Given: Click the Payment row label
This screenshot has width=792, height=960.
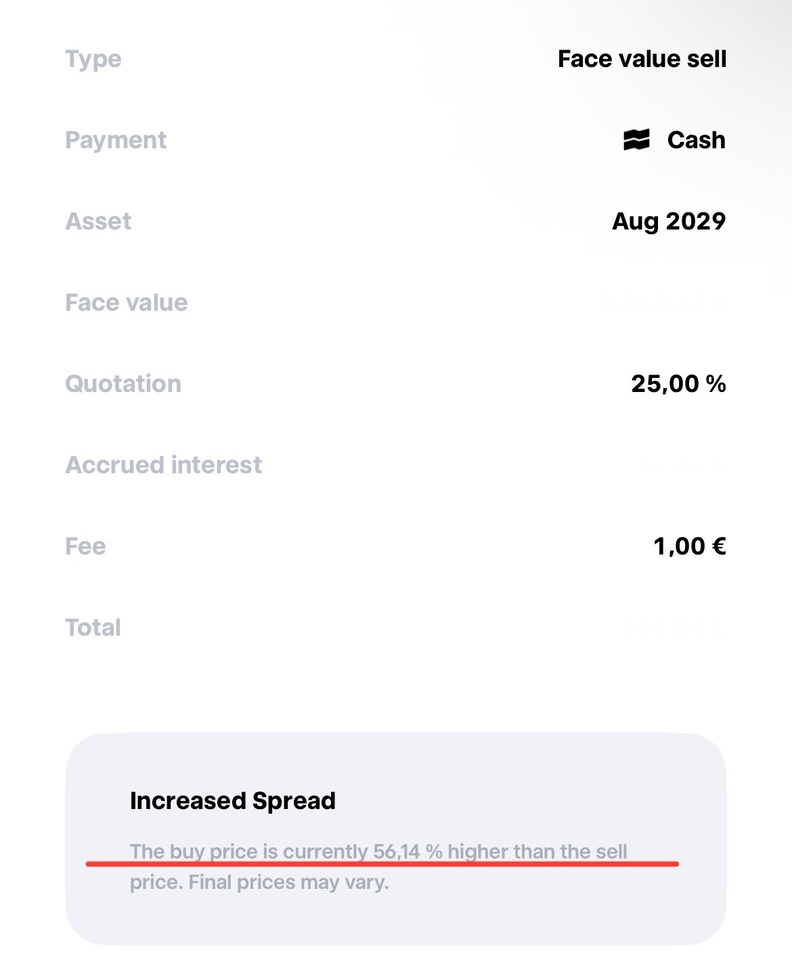Looking at the screenshot, I should 116,140.
